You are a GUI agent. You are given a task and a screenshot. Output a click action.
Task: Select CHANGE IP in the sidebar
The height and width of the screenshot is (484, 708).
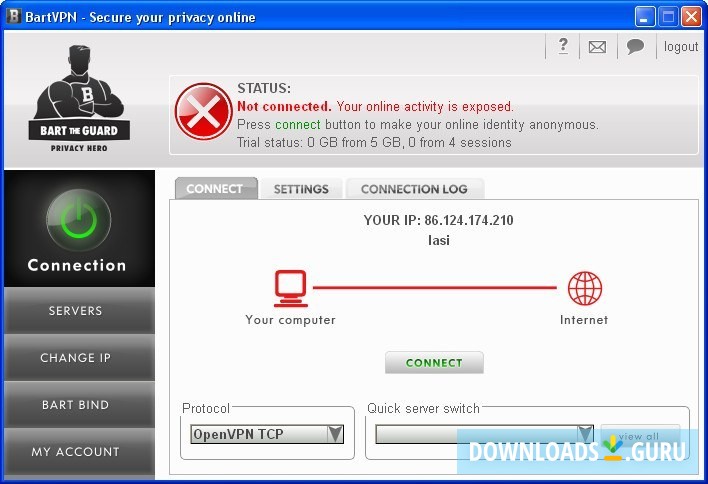point(79,358)
